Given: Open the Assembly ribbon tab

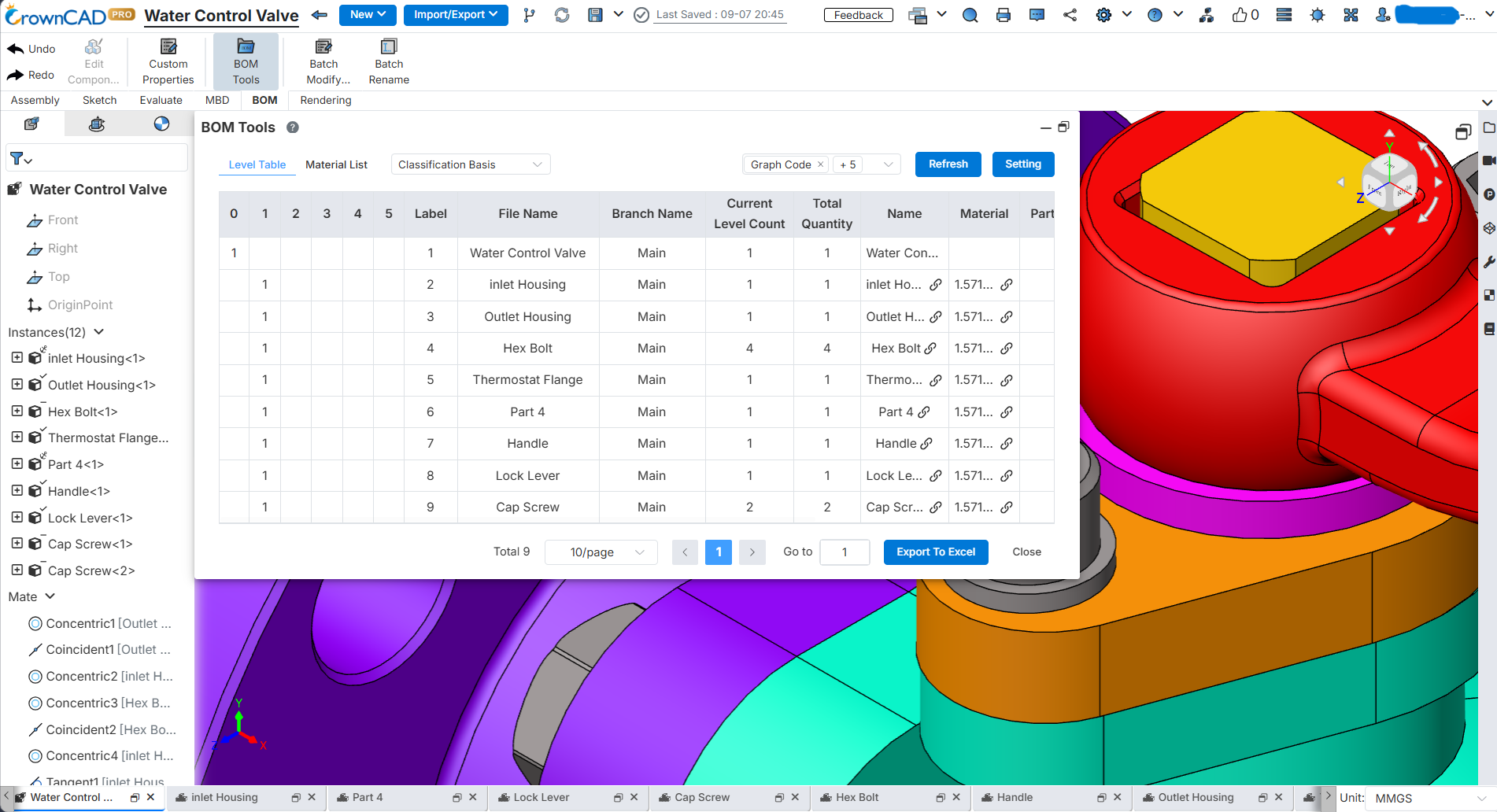Looking at the screenshot, I should pos(35,100).
